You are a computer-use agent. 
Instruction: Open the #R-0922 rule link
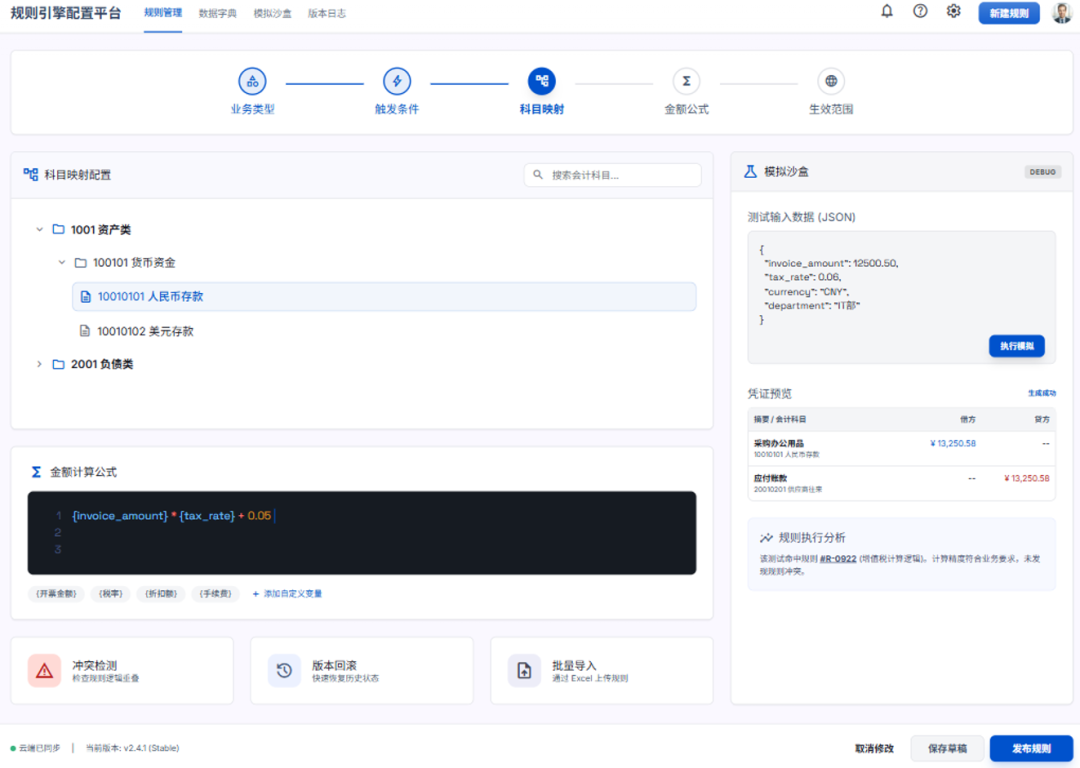tap(838, 559)
